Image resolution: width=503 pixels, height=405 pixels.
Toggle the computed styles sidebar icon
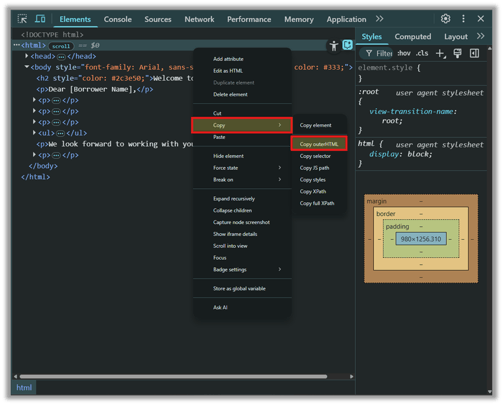(x=474, y=53)
